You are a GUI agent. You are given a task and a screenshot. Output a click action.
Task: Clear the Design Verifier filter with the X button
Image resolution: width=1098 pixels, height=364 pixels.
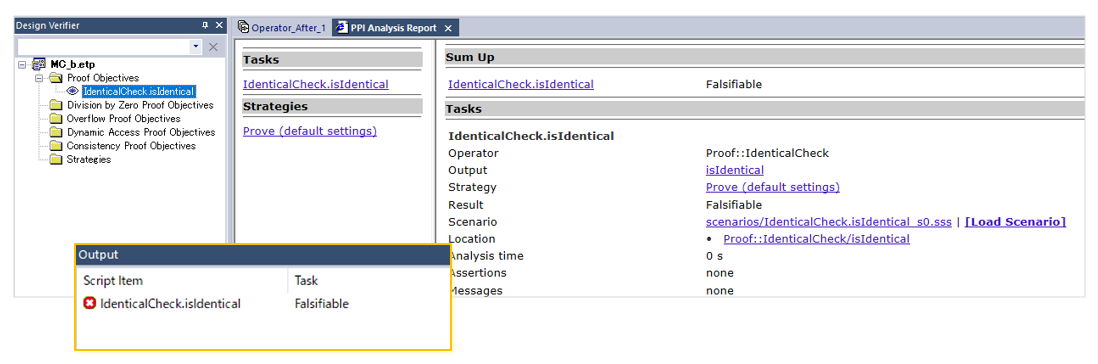tap(214, 47)
